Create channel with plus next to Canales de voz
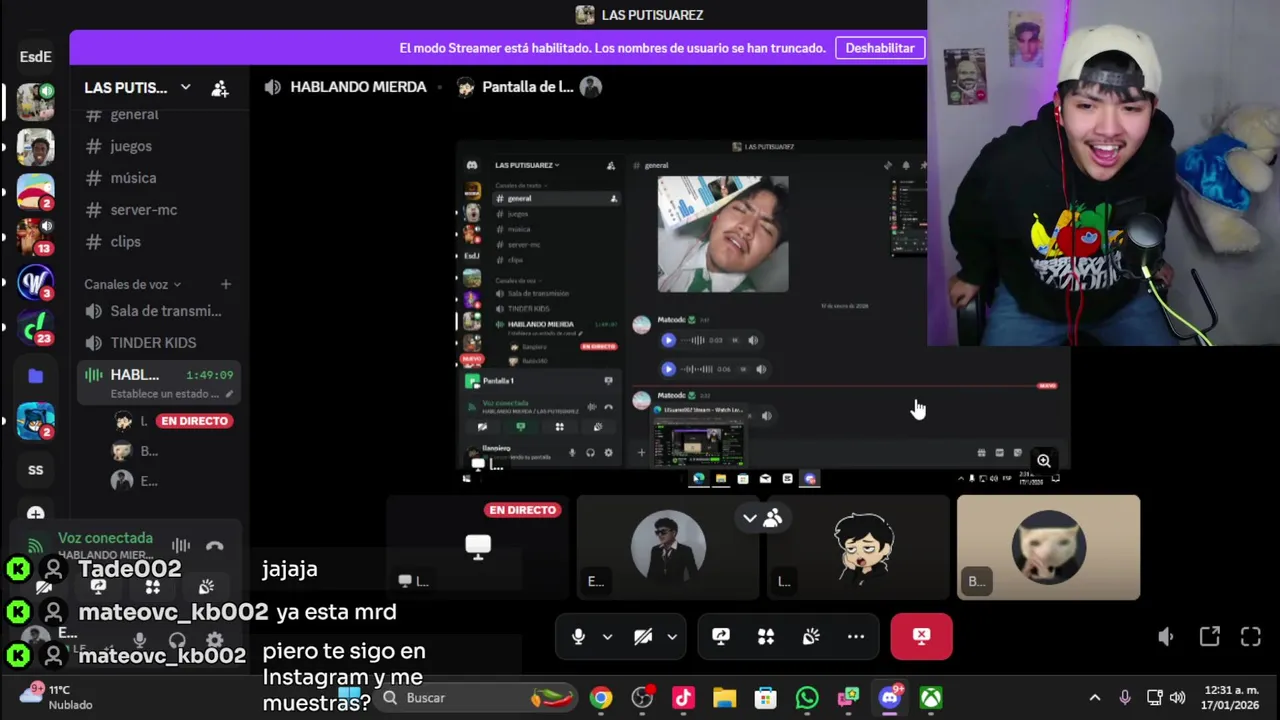The width and height of the screenshot is (1280, 720). 226,284
